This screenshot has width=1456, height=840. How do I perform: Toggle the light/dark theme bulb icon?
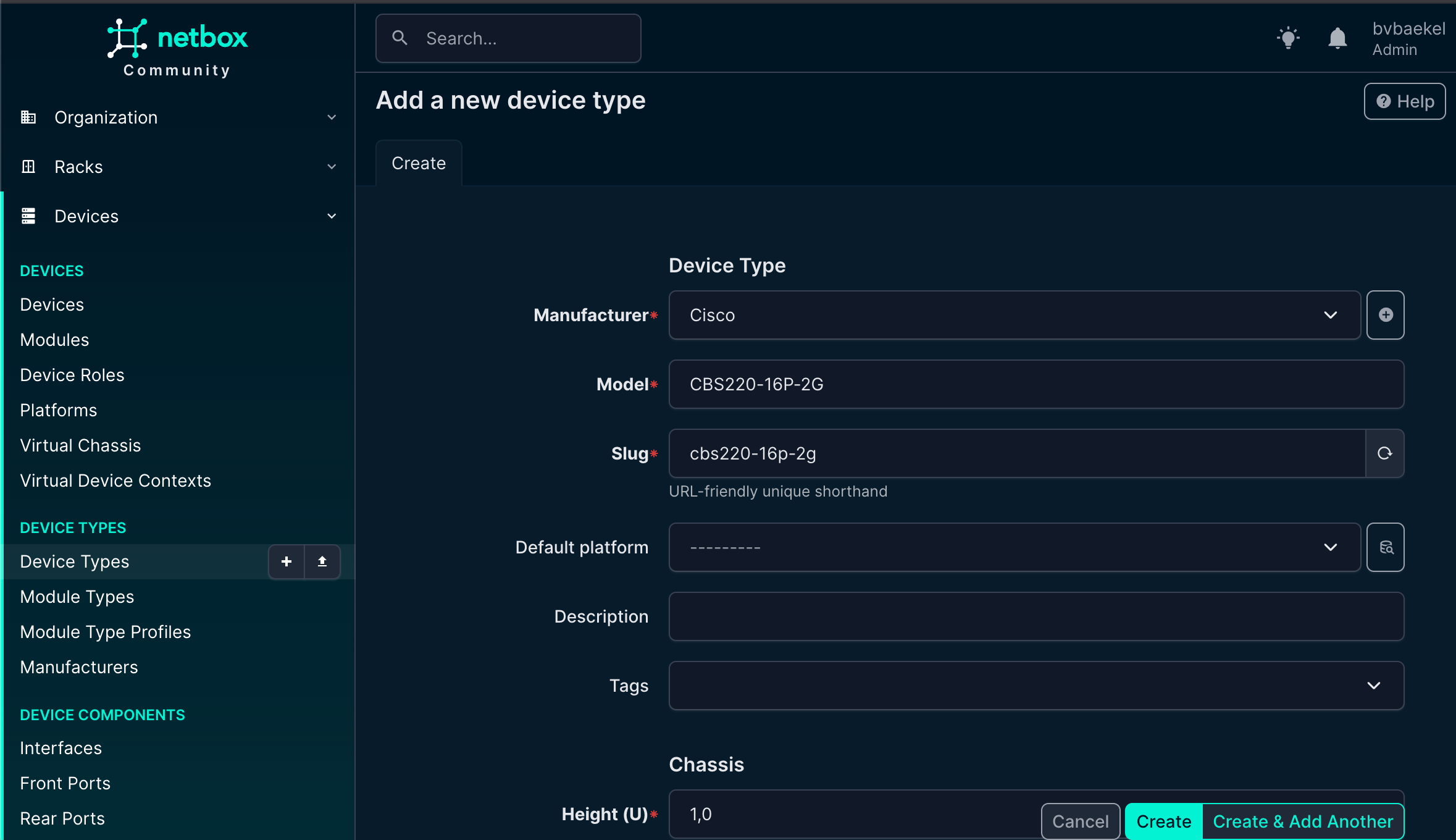(x=1288, y=38)
